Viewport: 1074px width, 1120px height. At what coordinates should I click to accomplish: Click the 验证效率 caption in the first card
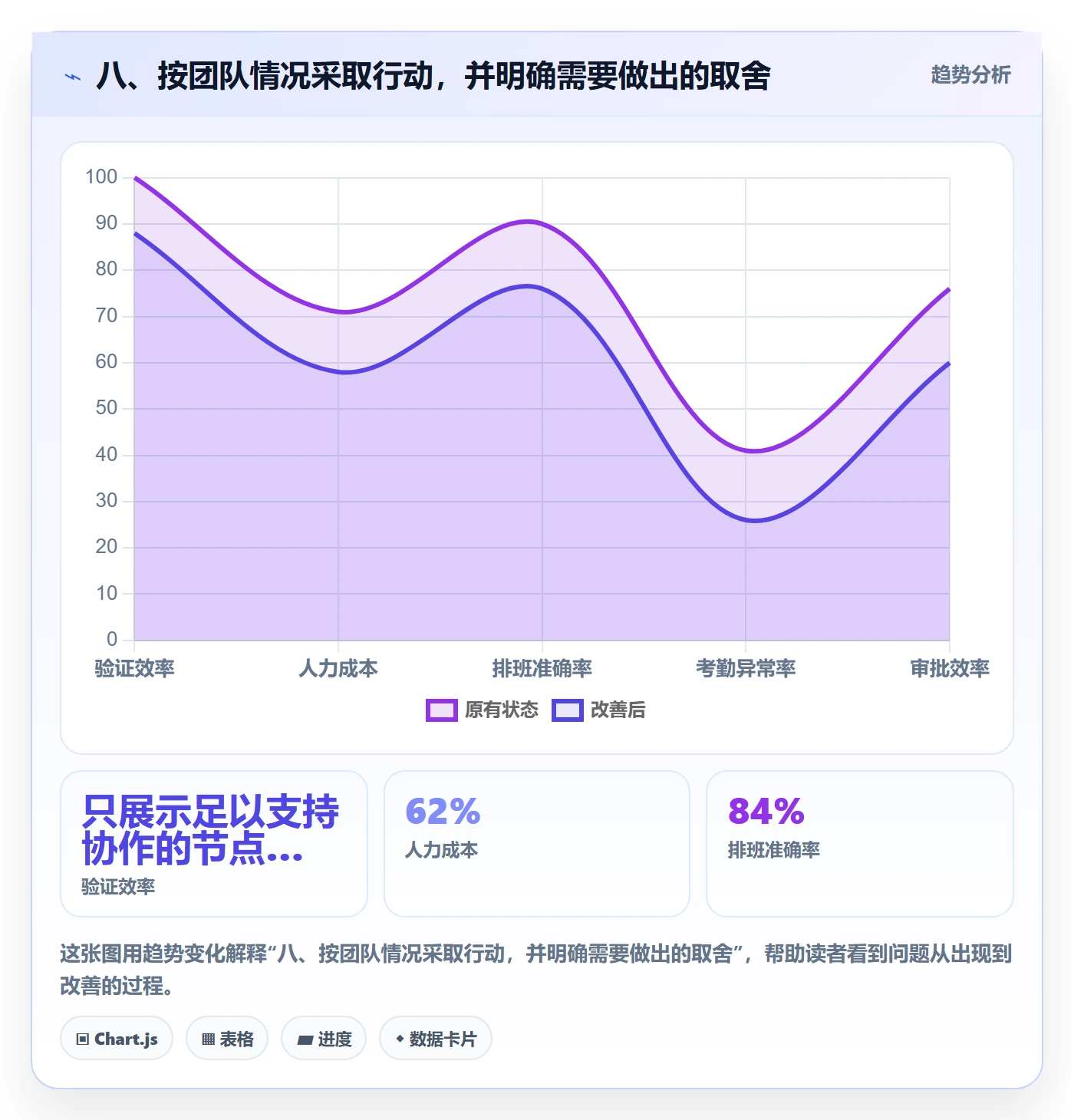point(118,887)
